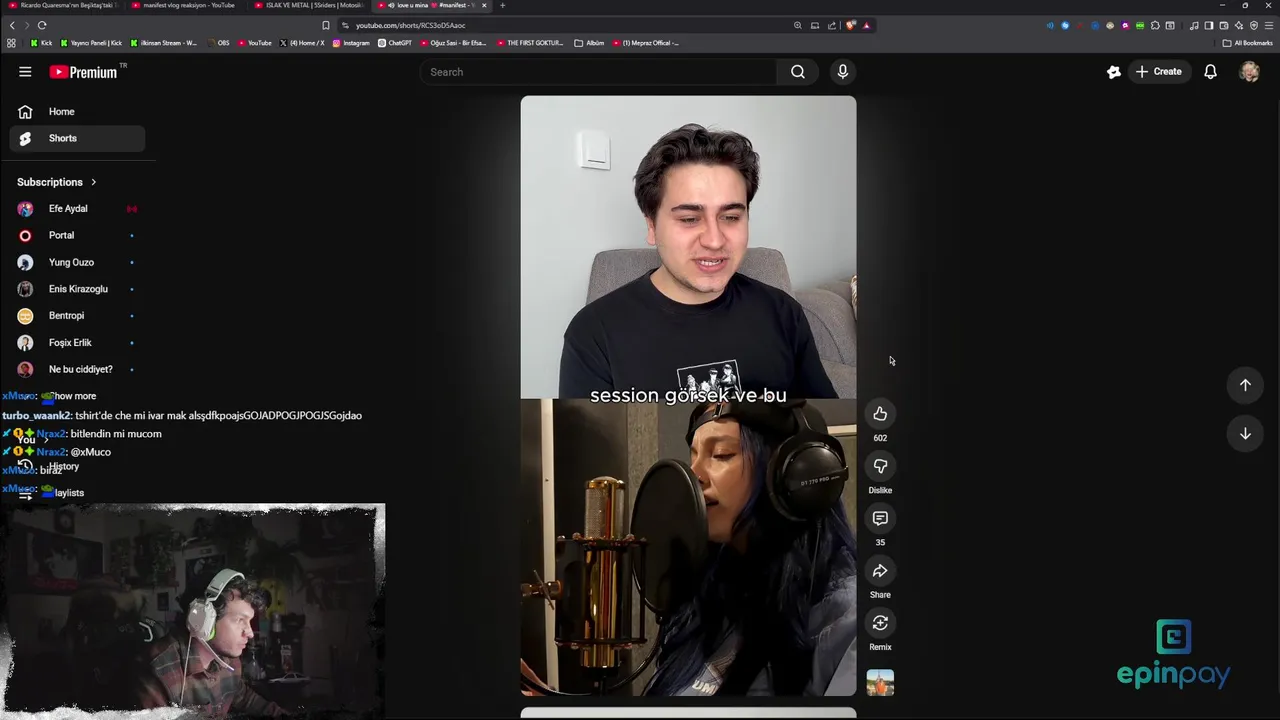Open the browser main menu
The height and width of the screenshot is (720, 1280).
(x=1269, y=25)
